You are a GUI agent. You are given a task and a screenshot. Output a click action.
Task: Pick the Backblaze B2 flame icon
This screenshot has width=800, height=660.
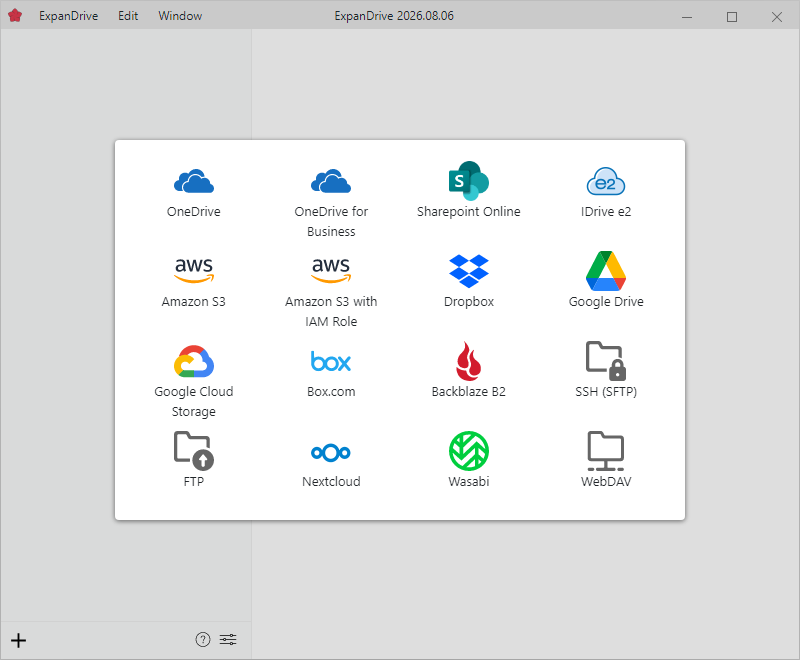(469, 361)
